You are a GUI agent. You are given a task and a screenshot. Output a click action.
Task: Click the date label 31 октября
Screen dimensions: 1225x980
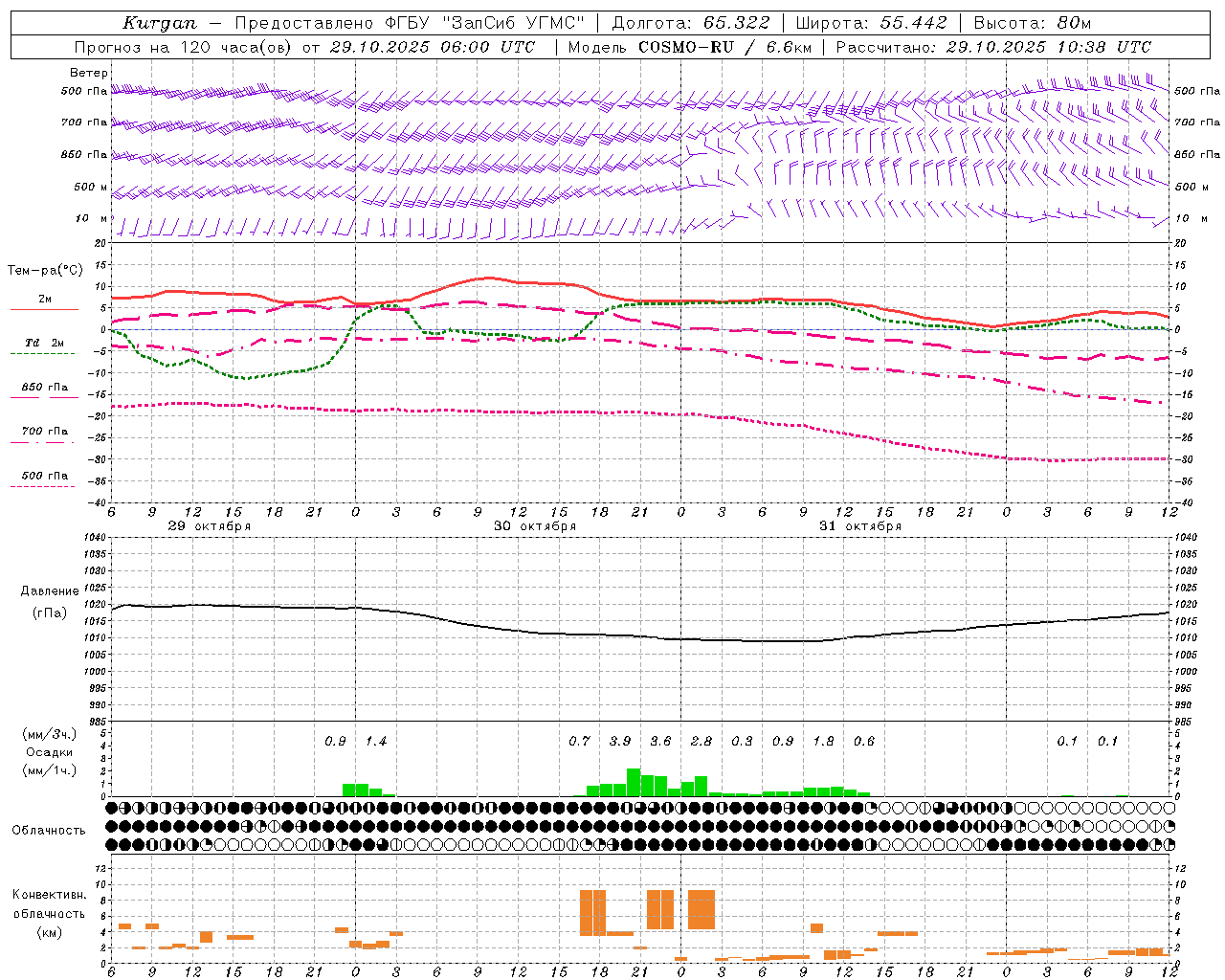click(860, 526)
